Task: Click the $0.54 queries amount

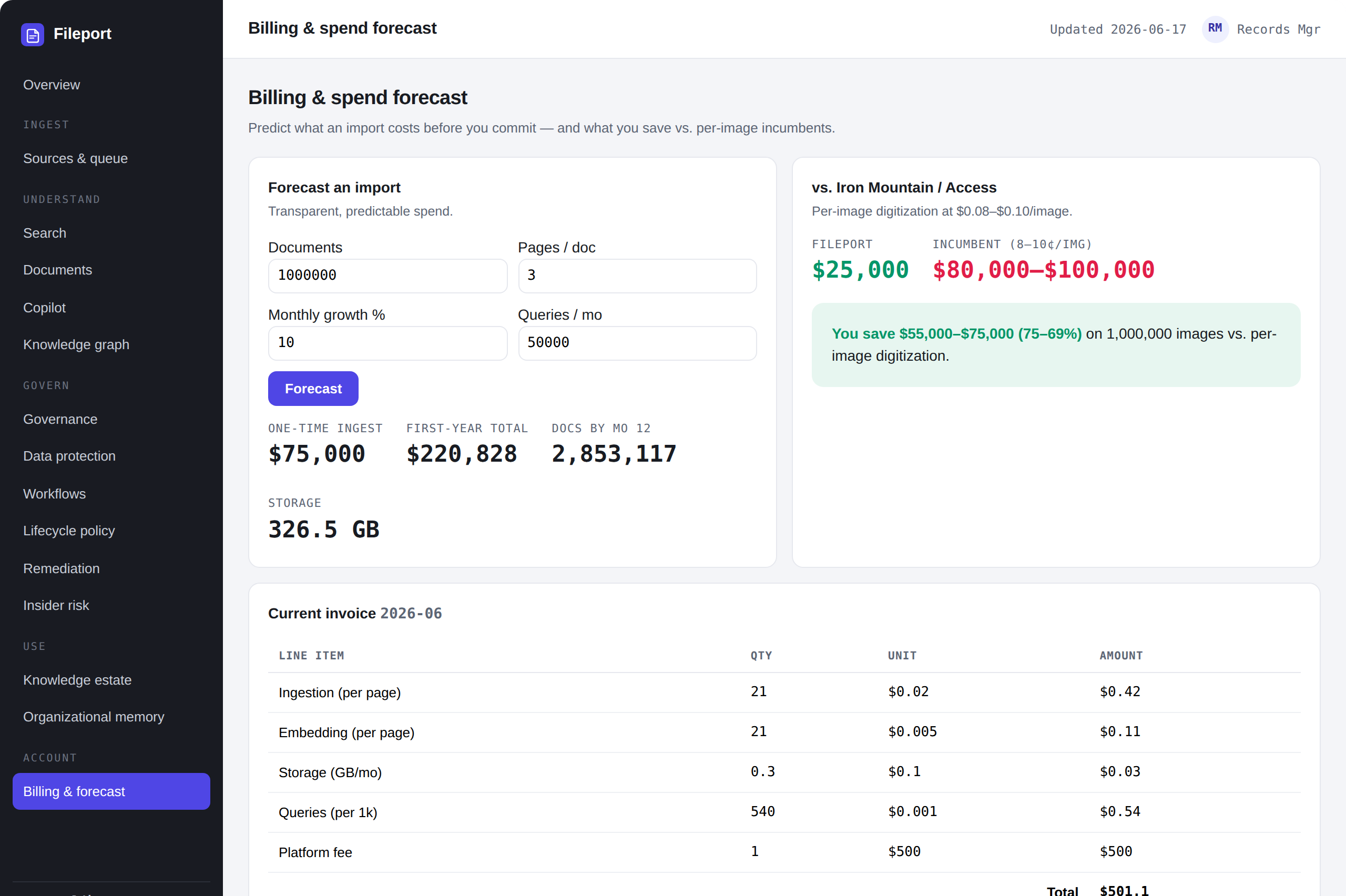Action: (x=1120, y=812)
